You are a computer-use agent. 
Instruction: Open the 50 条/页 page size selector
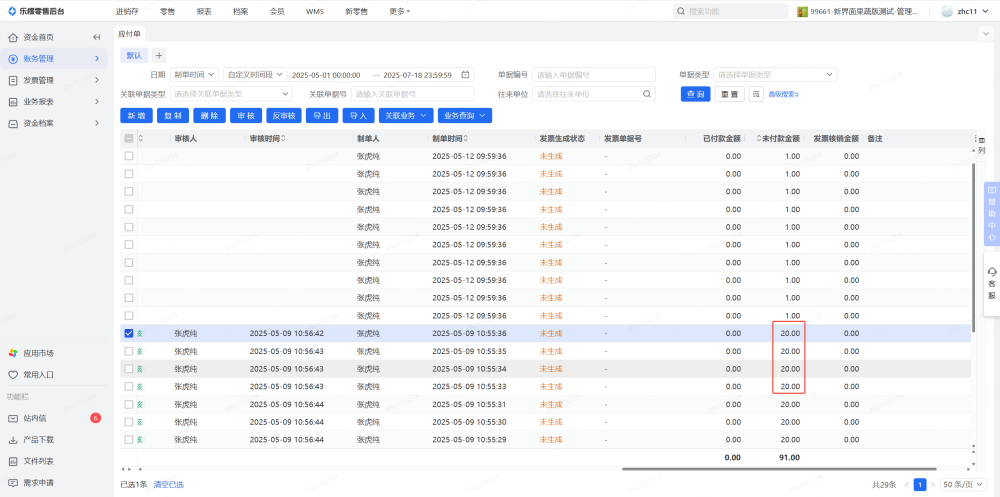click(961, 484)
